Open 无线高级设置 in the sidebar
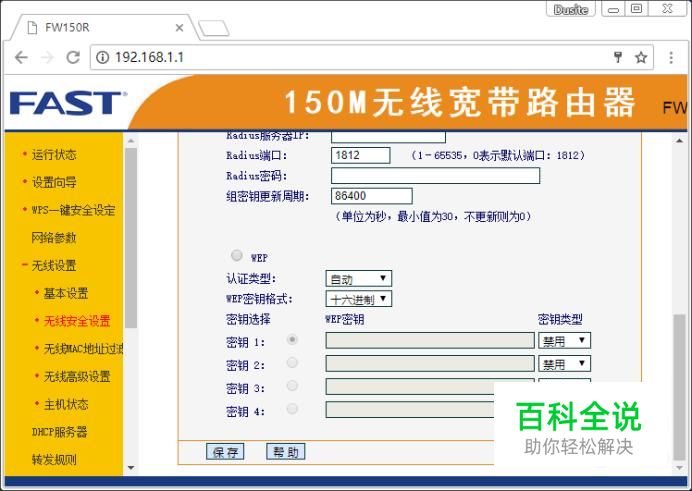This screenshot has height=491, width=692. click(x=77, y=377)
